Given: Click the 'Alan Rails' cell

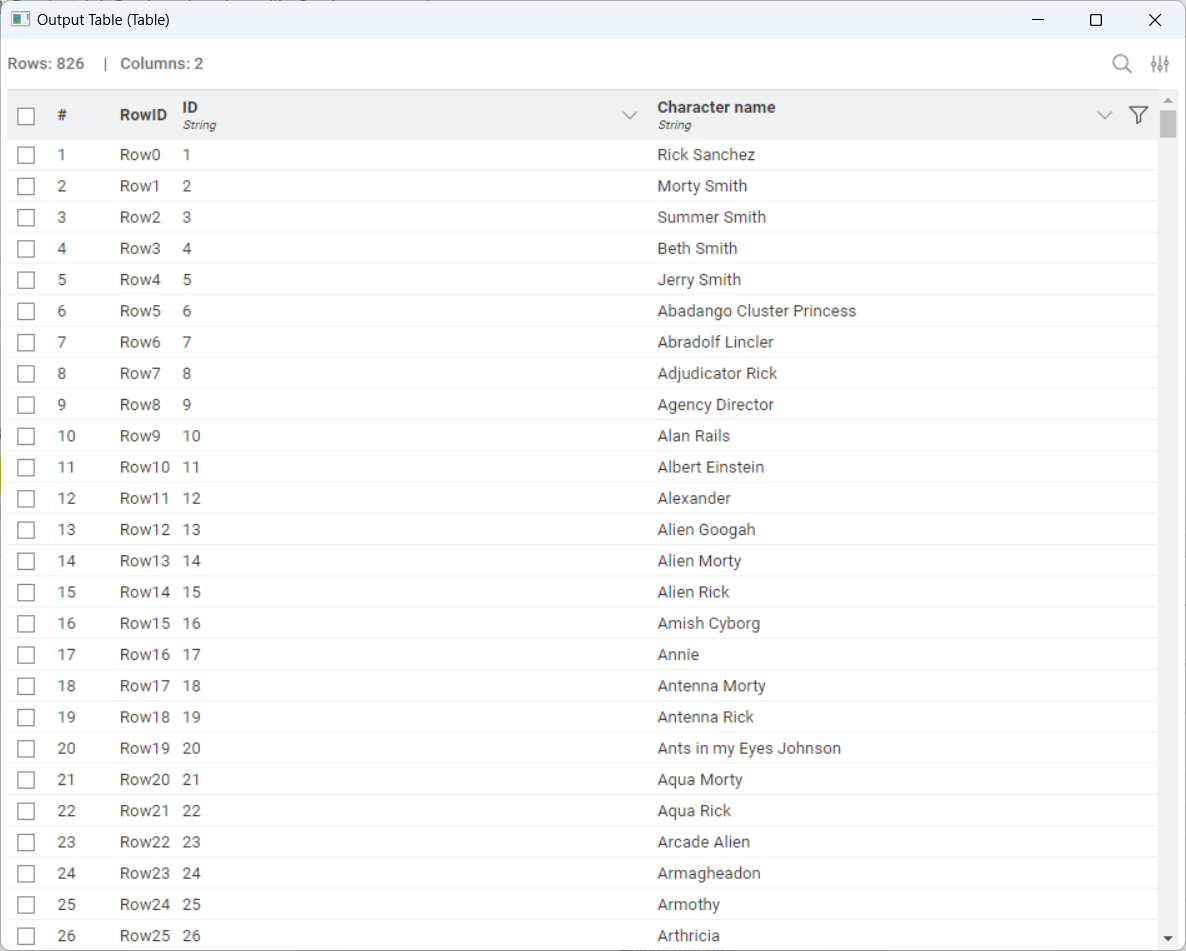Looking at the screenshot, I should tap(693, 436).
